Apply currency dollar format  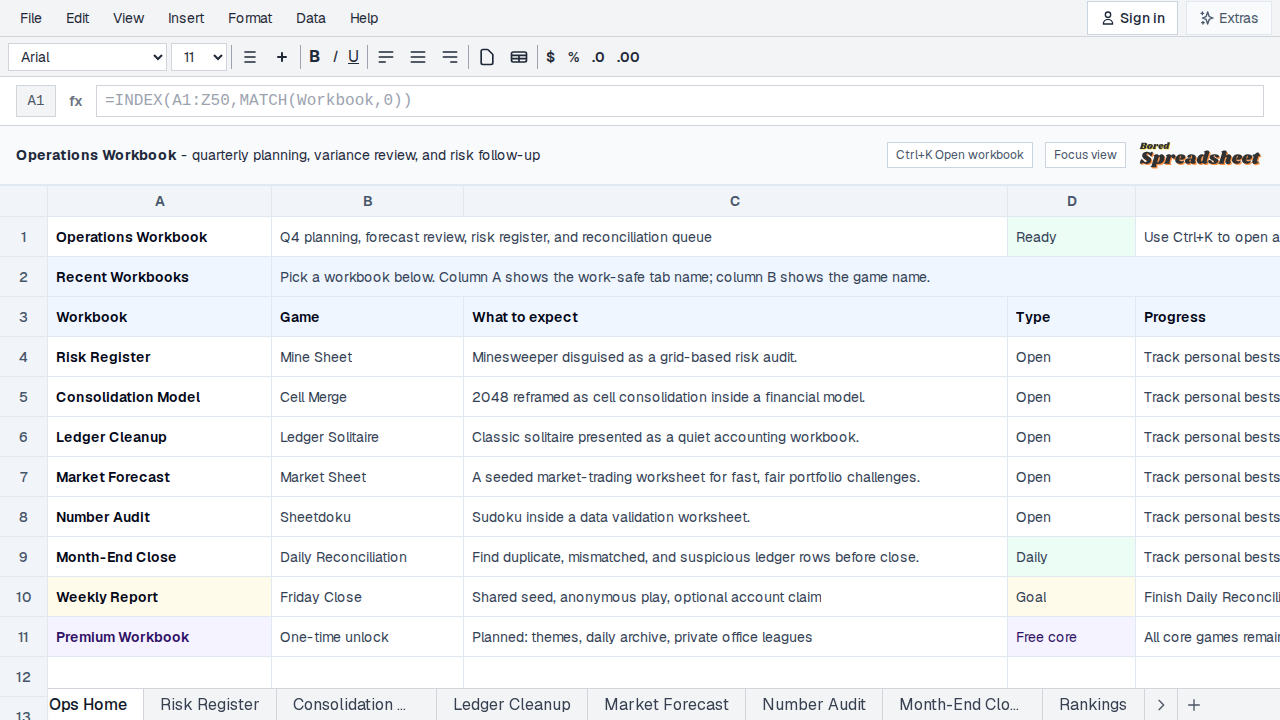pyautogui.click(x=551, y=57)
